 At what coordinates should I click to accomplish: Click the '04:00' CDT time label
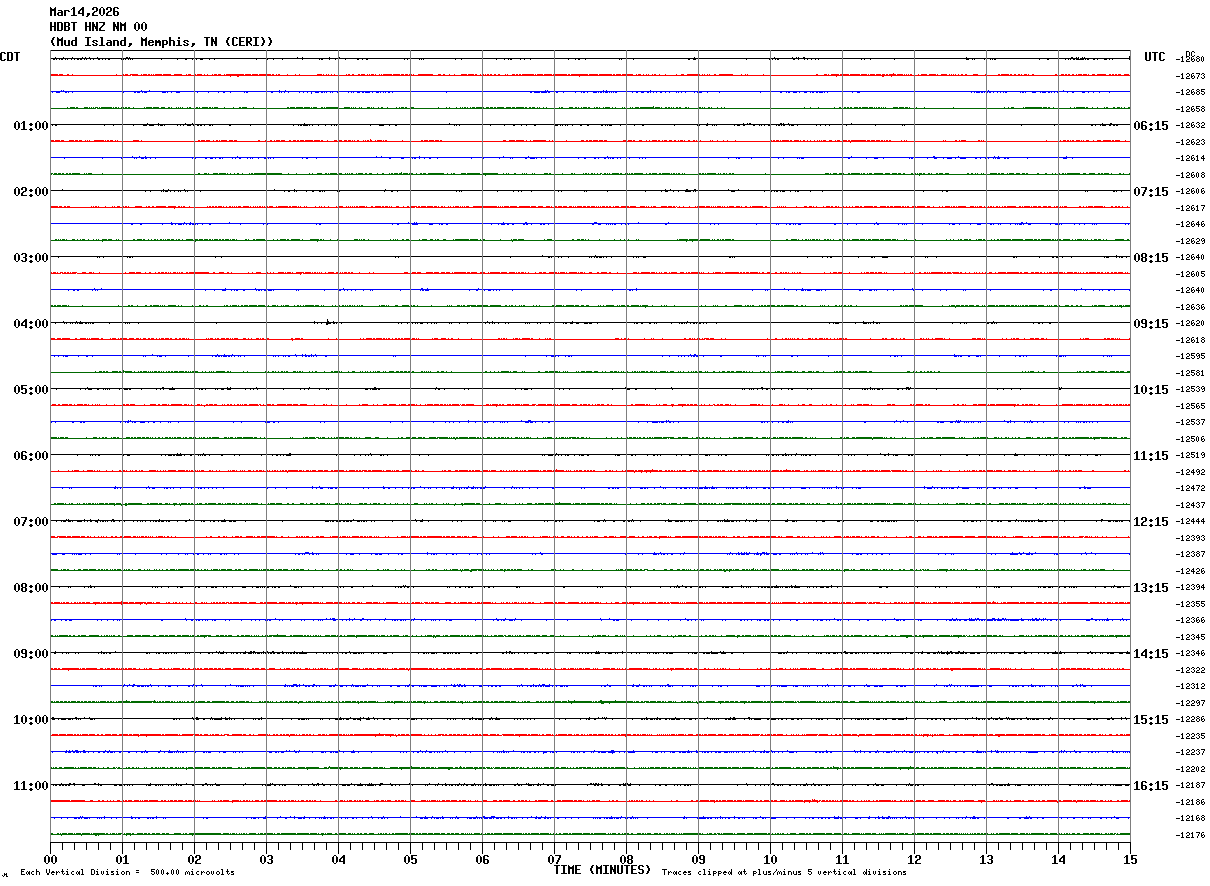click(31, 324)
